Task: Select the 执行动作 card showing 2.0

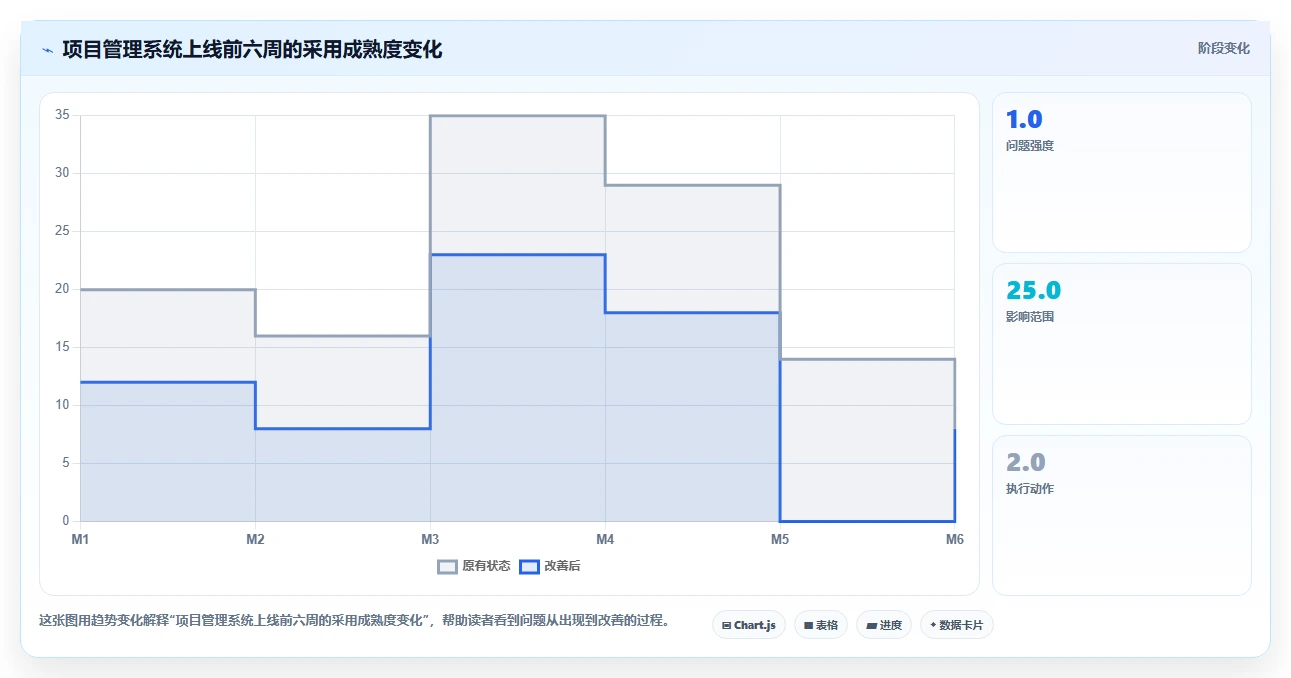Action: 1121,515
